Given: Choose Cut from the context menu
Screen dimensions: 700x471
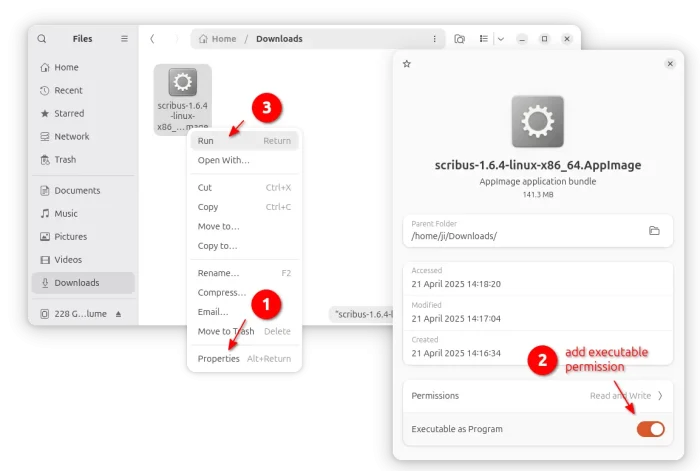Looking at the screenshot, I should tap(244, 188).
